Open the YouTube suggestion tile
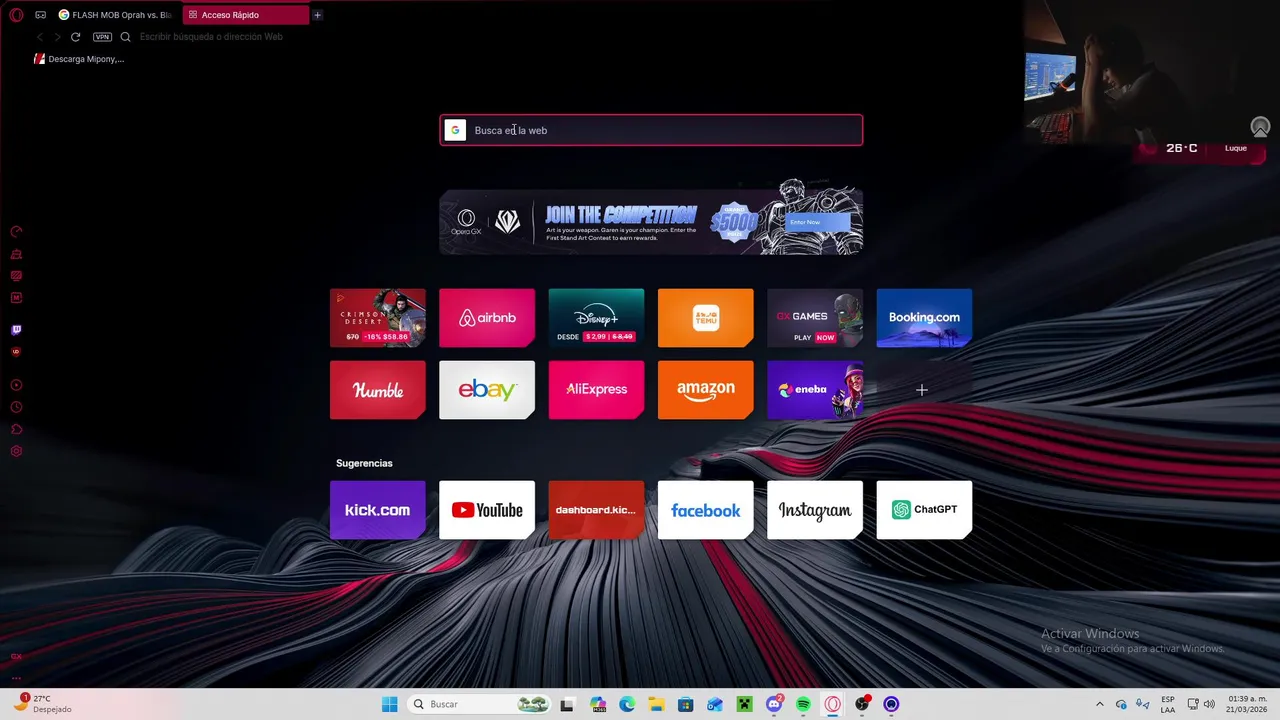Image resolution: width=1280 pixels, height=720 pixels. click(487, 510)
